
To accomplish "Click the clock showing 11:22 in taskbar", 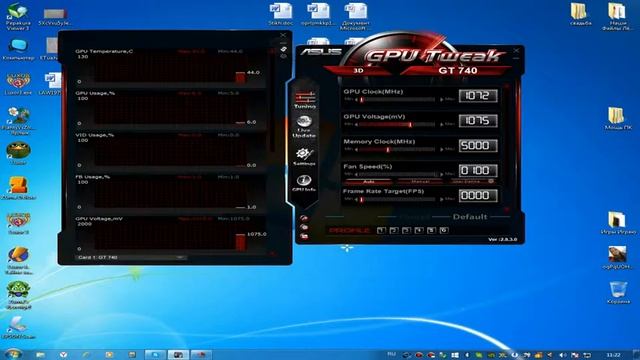I will [613, 355].
